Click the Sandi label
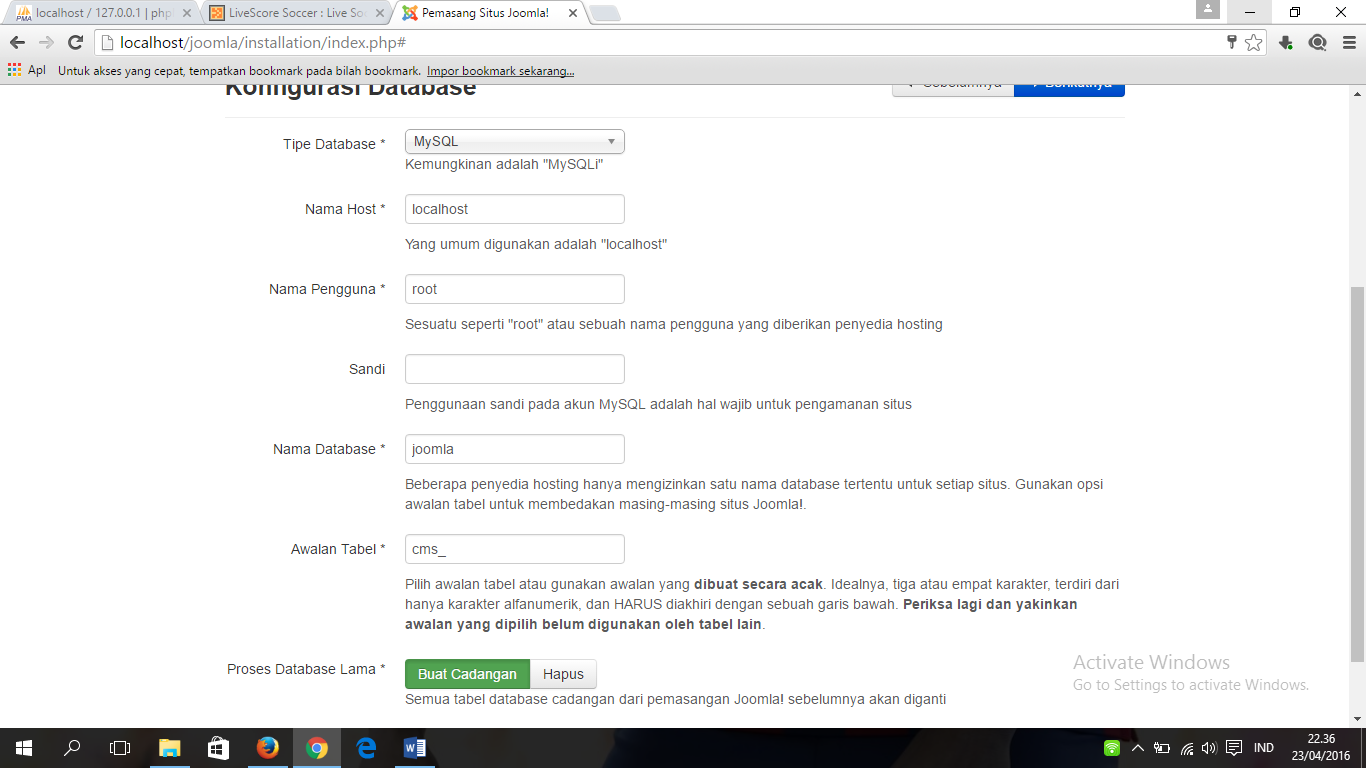The width and height of the screenshot is (1366, 768). (x=367, y=369)
